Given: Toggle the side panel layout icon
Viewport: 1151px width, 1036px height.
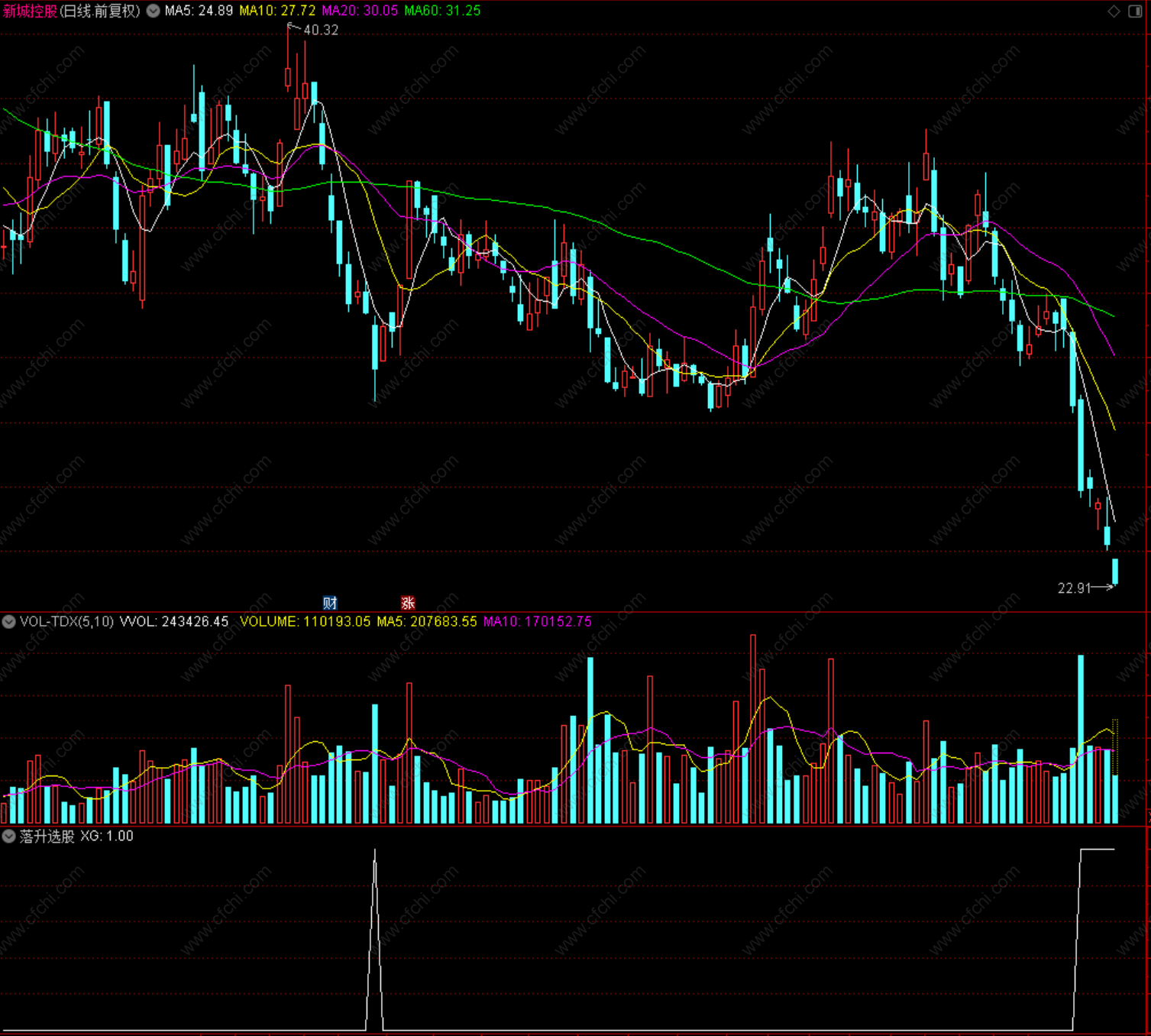Looking at the screenshot, I should [1135, 11].
